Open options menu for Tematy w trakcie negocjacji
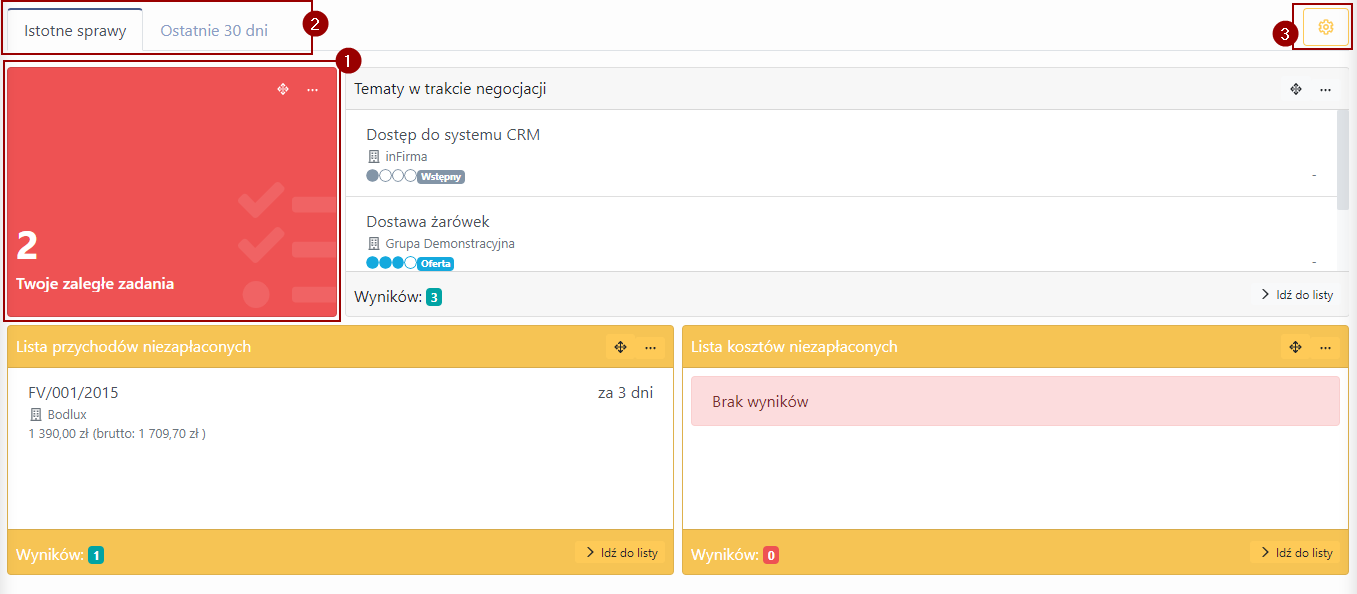1357x594 pixels. [x=1326, y=89]
